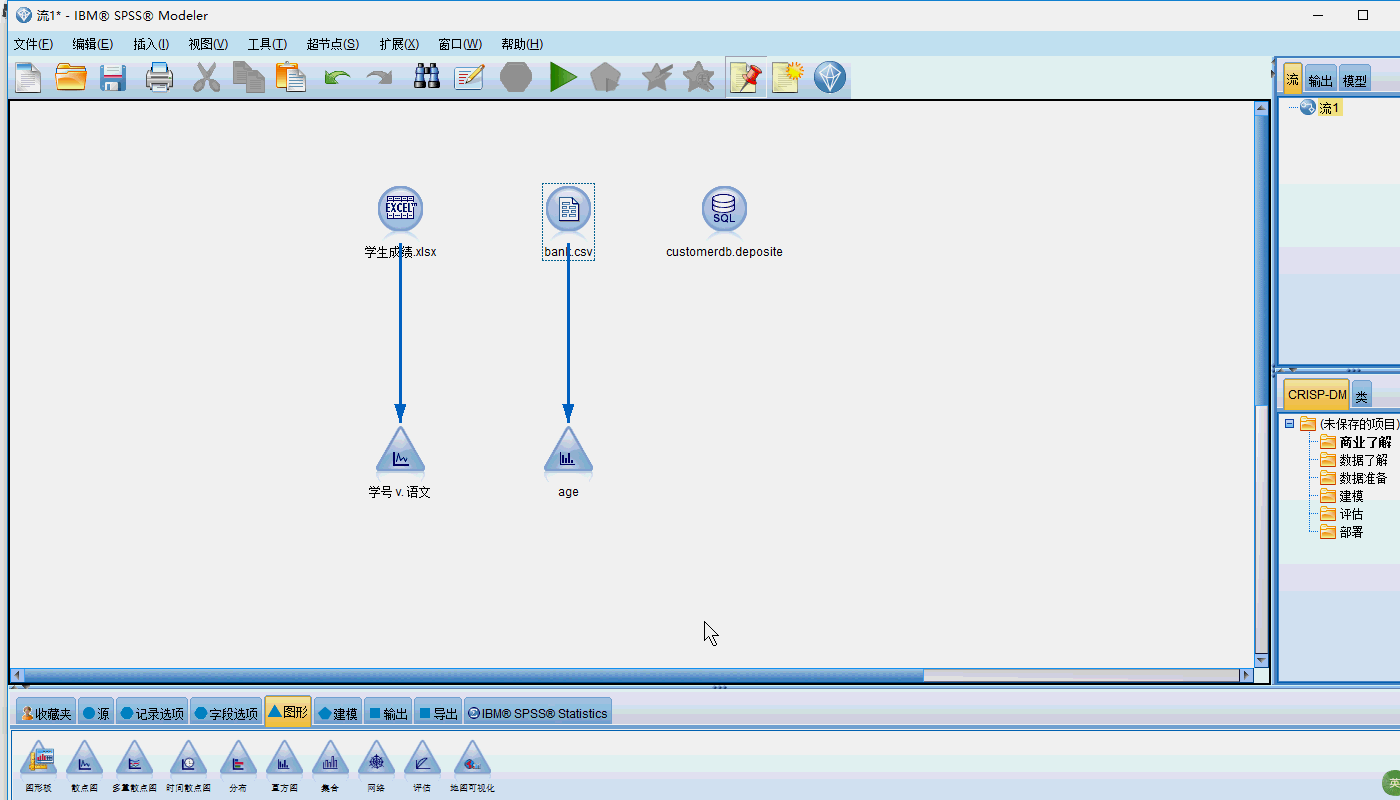Switch to the 收藏夹 palette tab
Screen dimensions: 1400x800
pyautogui.click(x=45, y=713)
